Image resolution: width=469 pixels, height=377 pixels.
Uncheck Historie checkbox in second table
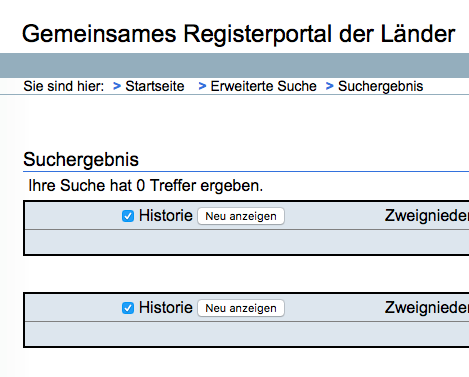tap(128, 308)
